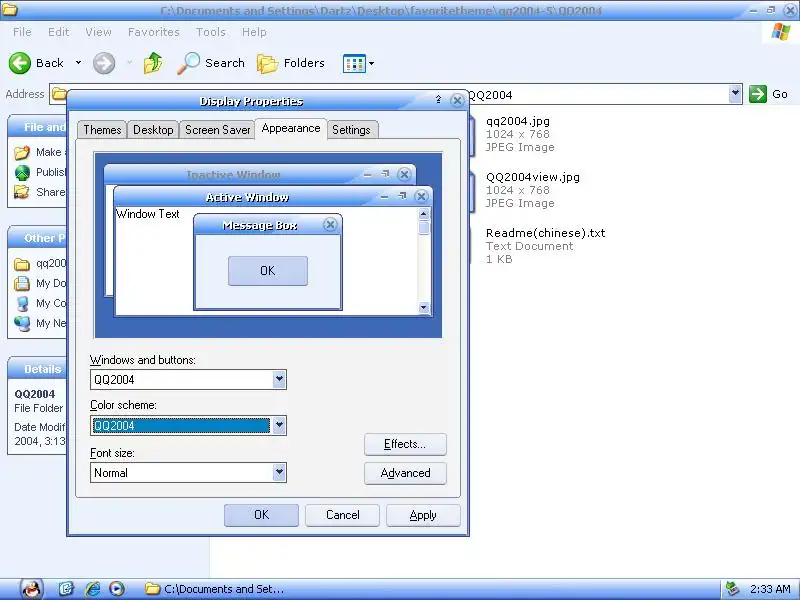The width and height of the screenshot is (800, 600).
Task: Toggle the Folders pane button
Action: click(291, 63)
